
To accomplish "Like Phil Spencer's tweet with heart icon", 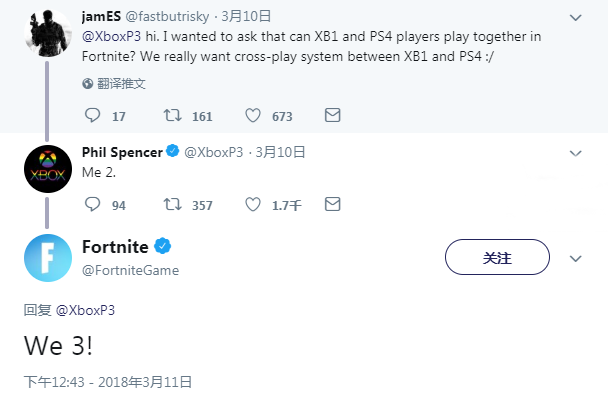I will tap(253, 204).
